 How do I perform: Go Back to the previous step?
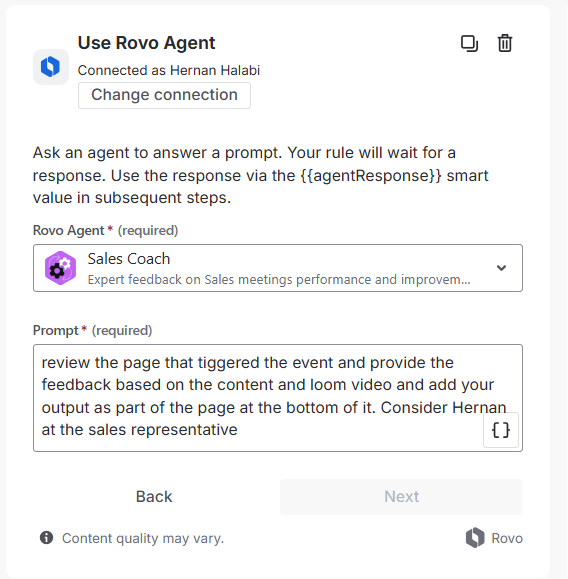point(154,497)
